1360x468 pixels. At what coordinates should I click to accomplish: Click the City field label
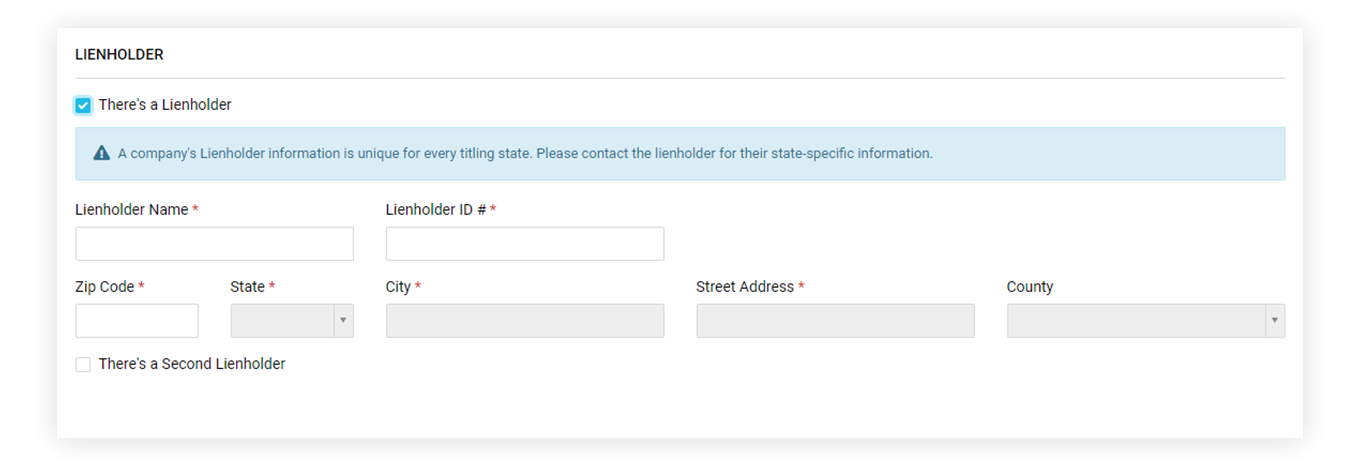[x=398, y=287]
